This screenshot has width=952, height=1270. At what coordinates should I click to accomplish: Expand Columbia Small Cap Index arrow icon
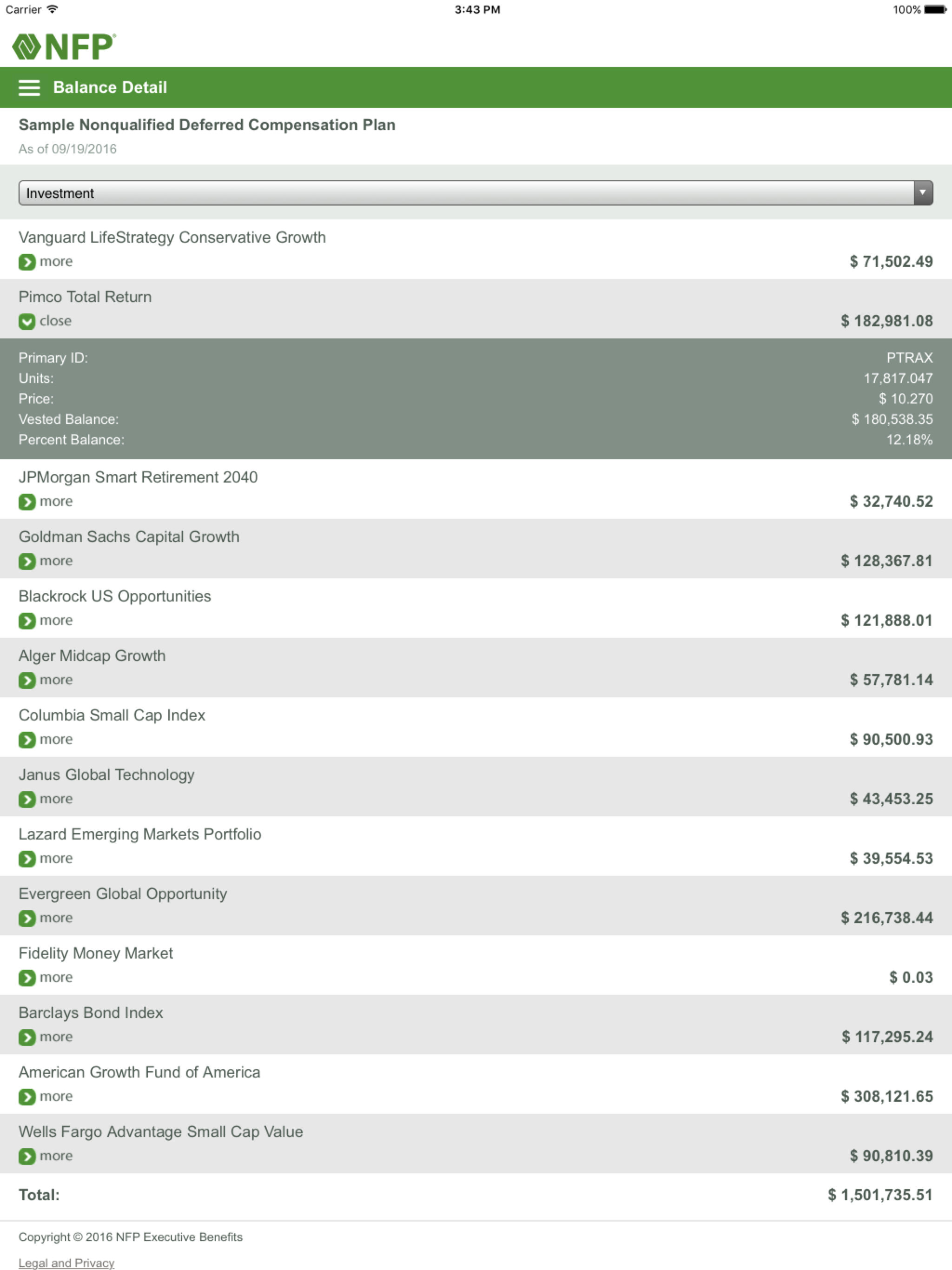click(27, 740)
